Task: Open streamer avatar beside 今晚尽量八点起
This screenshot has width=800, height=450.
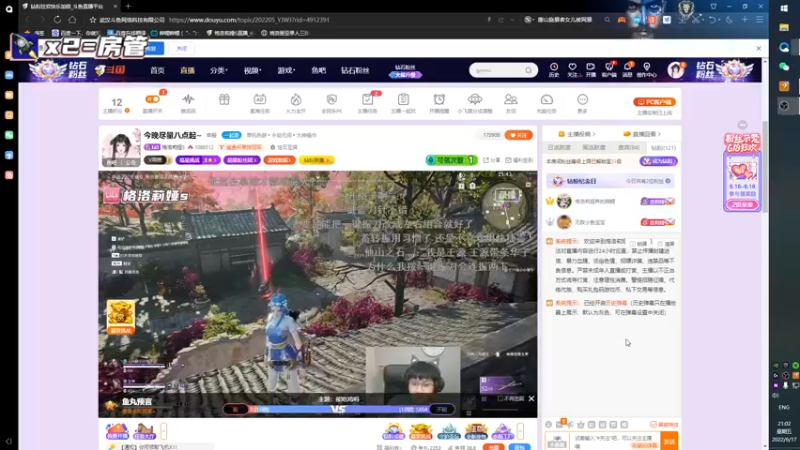Action: click(x=120, y=147)
